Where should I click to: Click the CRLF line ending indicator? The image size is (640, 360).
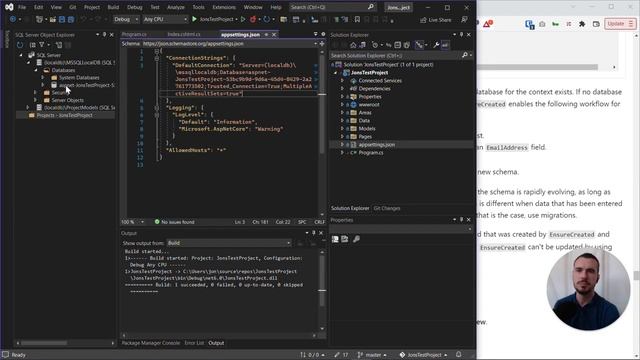pyautogui.click(x=320, y=222)
